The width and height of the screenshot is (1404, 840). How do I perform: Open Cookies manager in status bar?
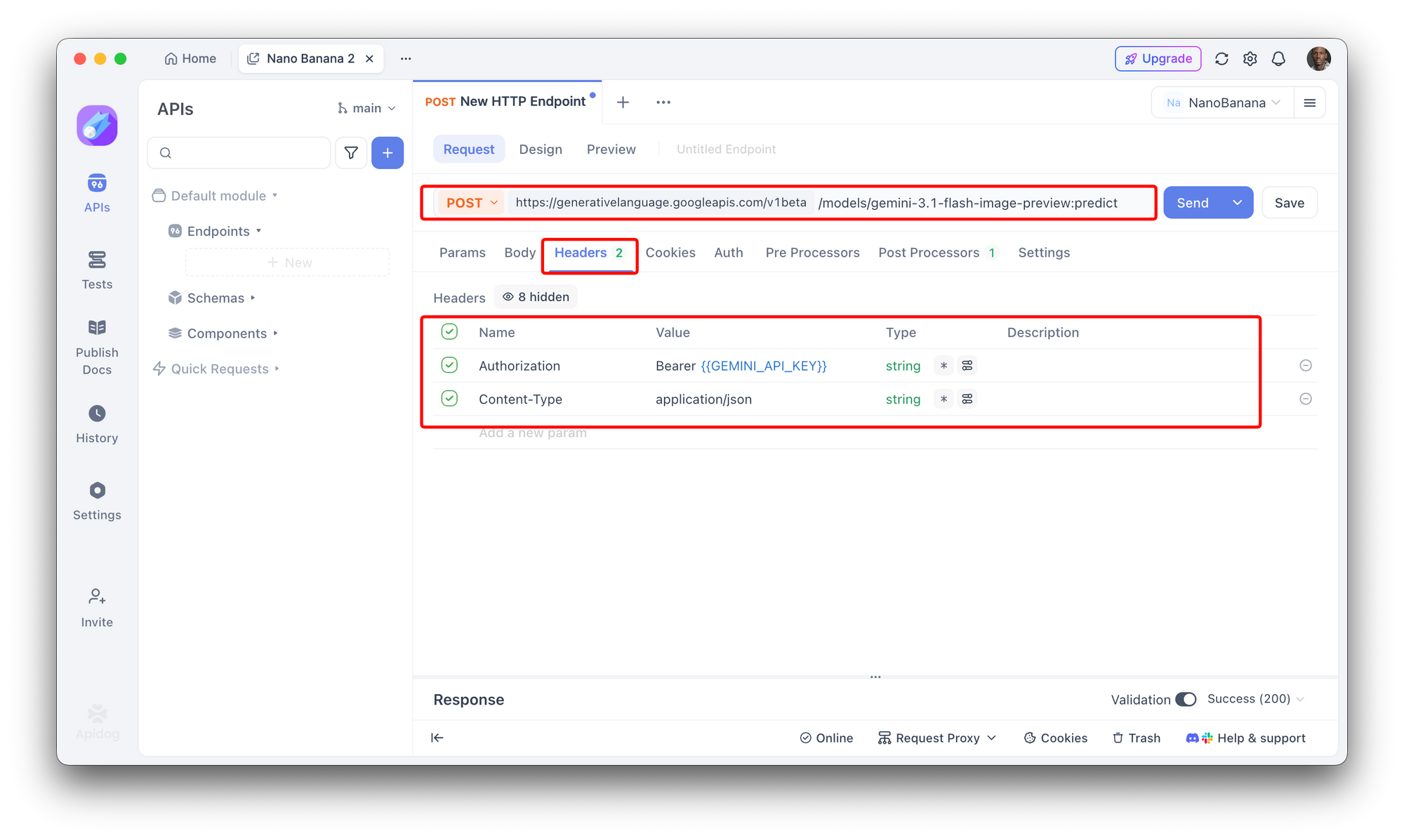1056,738
